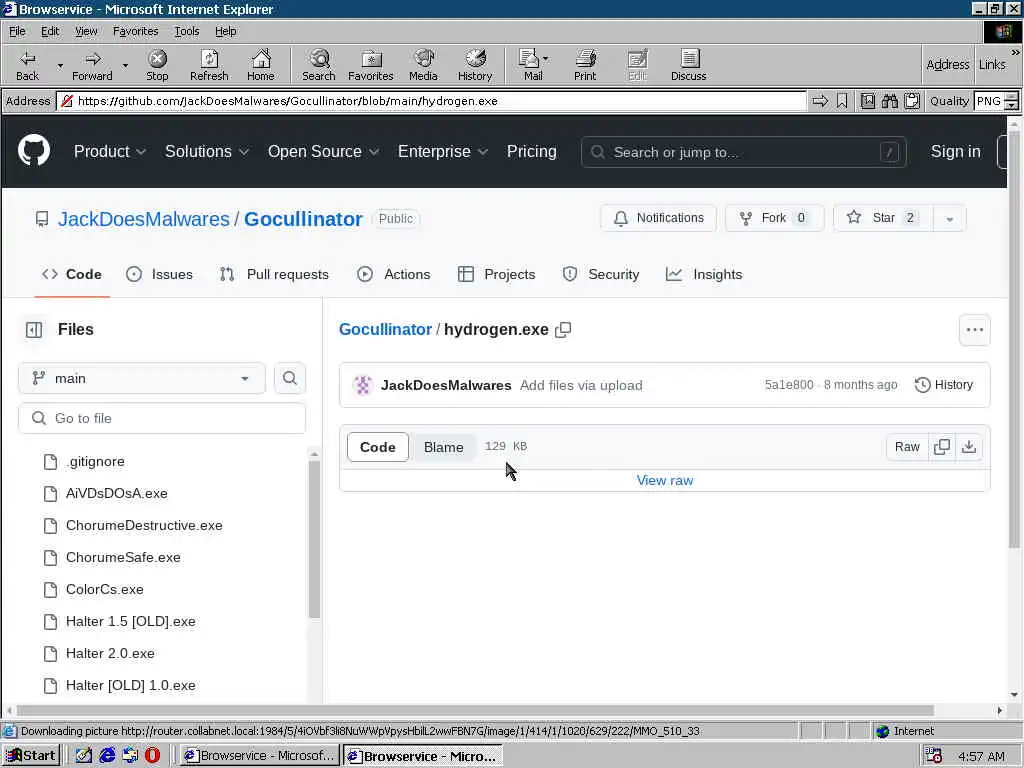Viewport: 1024px width, 768px height.
Task: Click the Forward toolbar button
Action: tap(92, 65)
